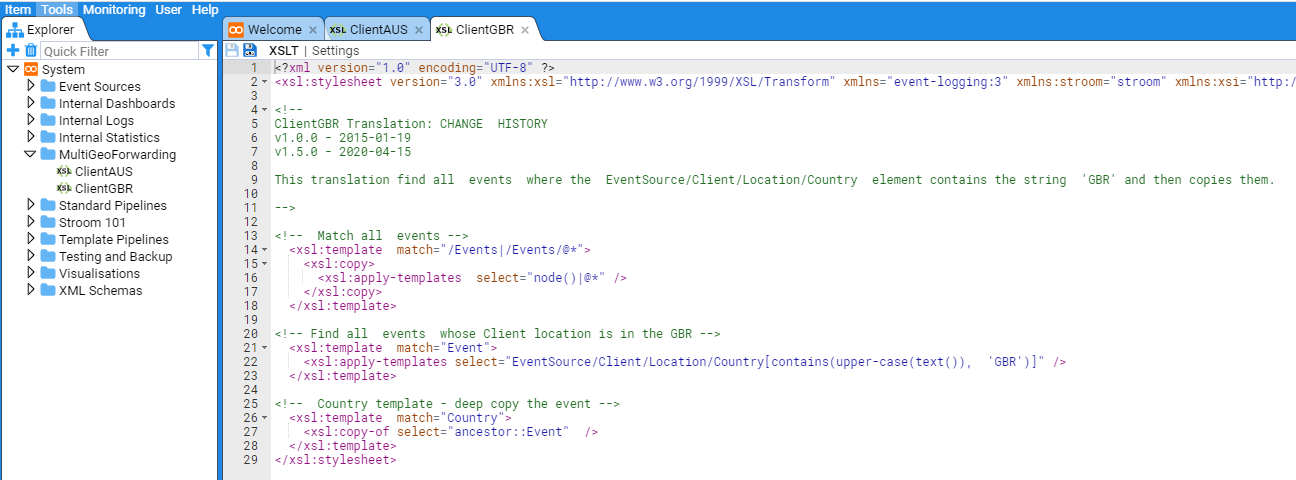Click the Save icon in editor toolbar
The height and width of the screenshot is (480, 1296).
coord(232,50)
